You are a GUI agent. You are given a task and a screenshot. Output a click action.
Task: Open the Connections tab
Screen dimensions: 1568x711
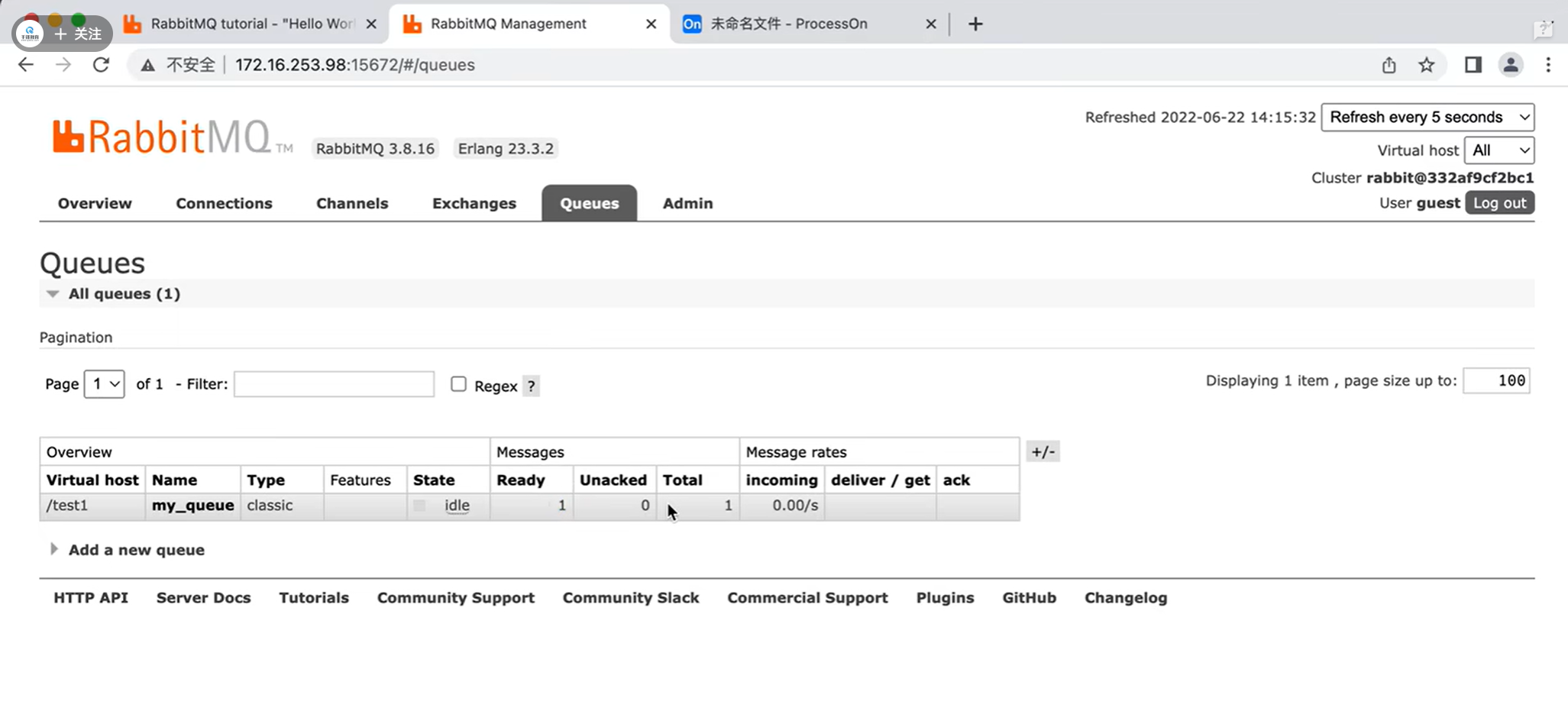click(x=224, y=203)
